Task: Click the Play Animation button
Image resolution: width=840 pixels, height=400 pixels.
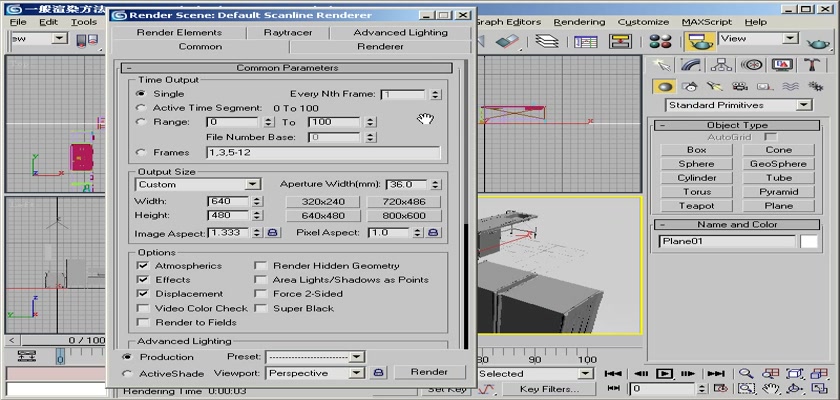Action: click(664, 374)
